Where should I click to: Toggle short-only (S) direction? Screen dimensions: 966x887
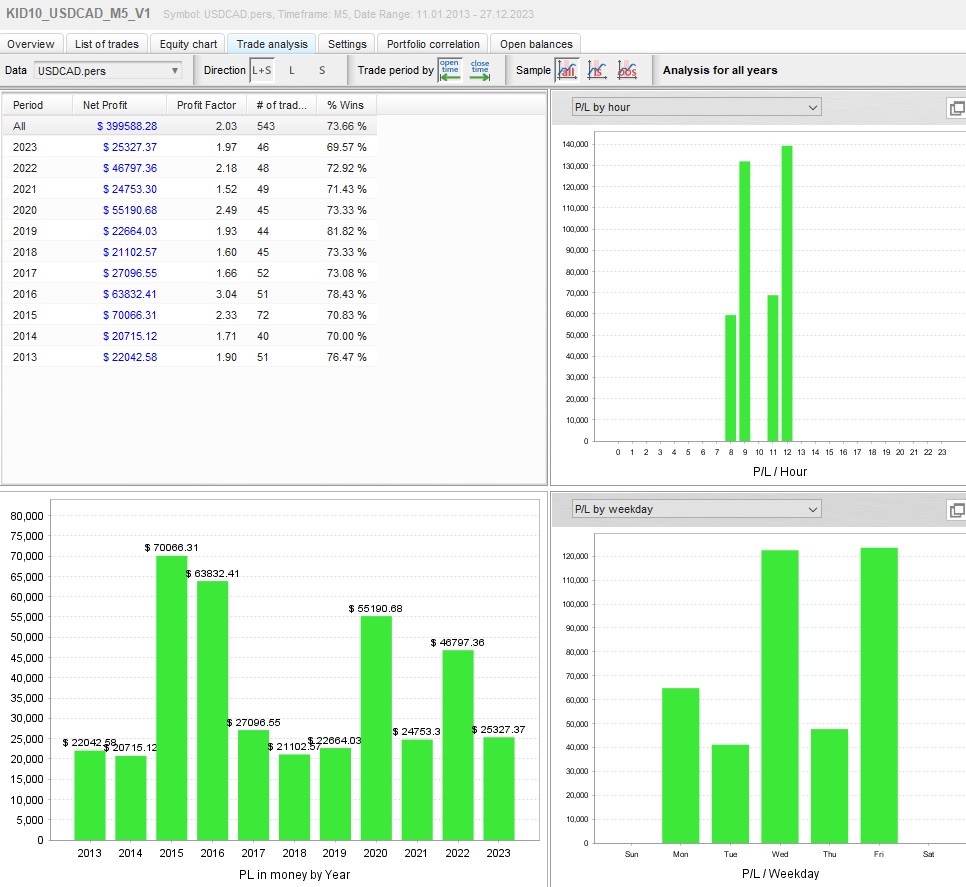322,70
